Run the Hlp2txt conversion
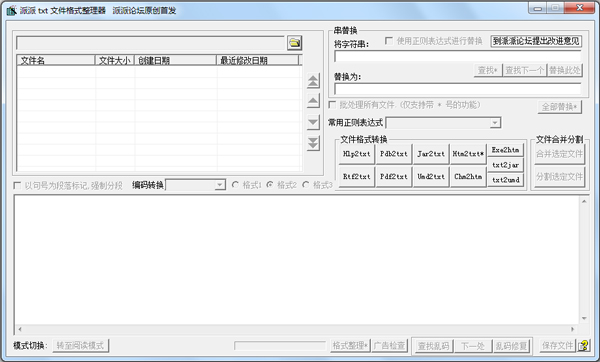The height and width of the screenshot is (362, 600). [x=356, y=154]
